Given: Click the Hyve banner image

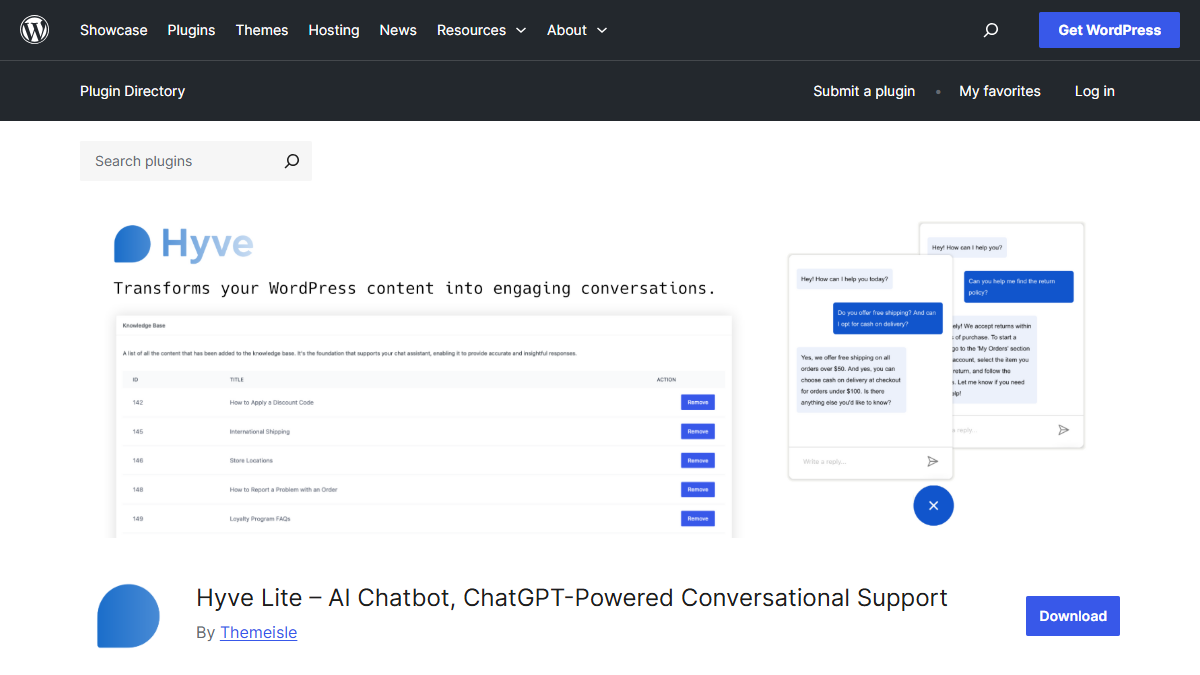Looking at the screenshot, I should pos(600,372).
